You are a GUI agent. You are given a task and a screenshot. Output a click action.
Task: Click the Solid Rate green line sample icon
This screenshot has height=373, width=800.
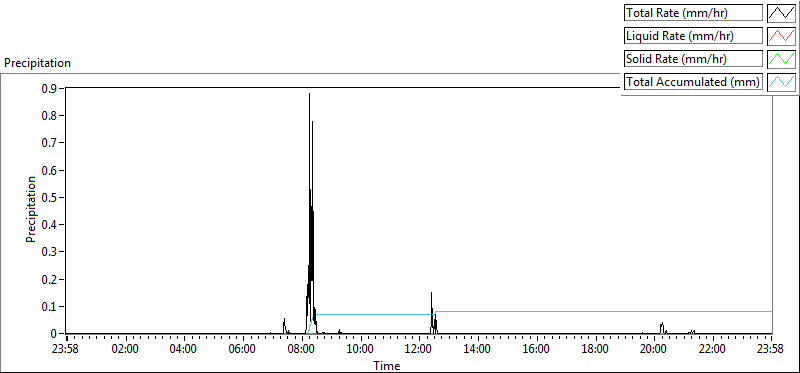781,59
